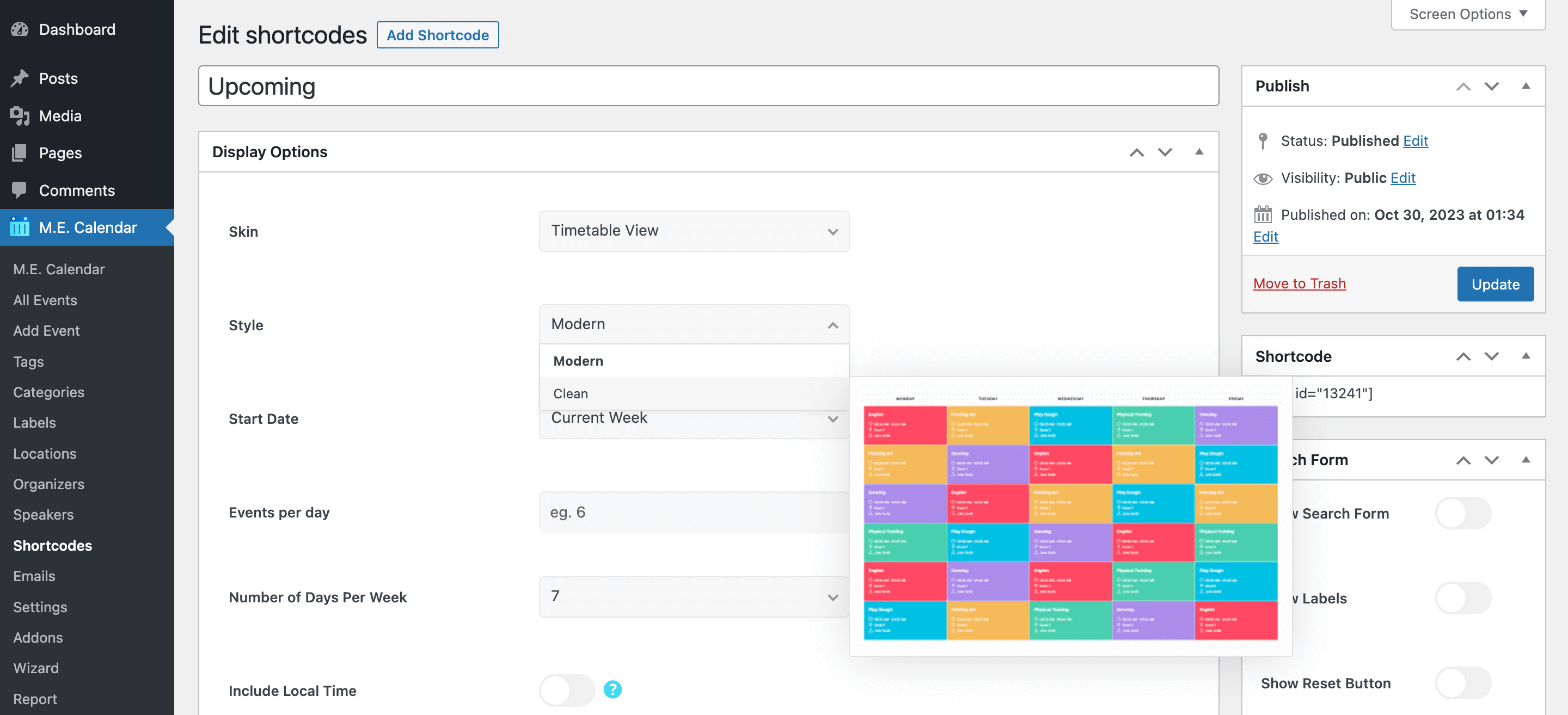Click the Dashboard gauge icon
Screen dimensions: 1568x715
pyautogui.click(x=20, y=29)
